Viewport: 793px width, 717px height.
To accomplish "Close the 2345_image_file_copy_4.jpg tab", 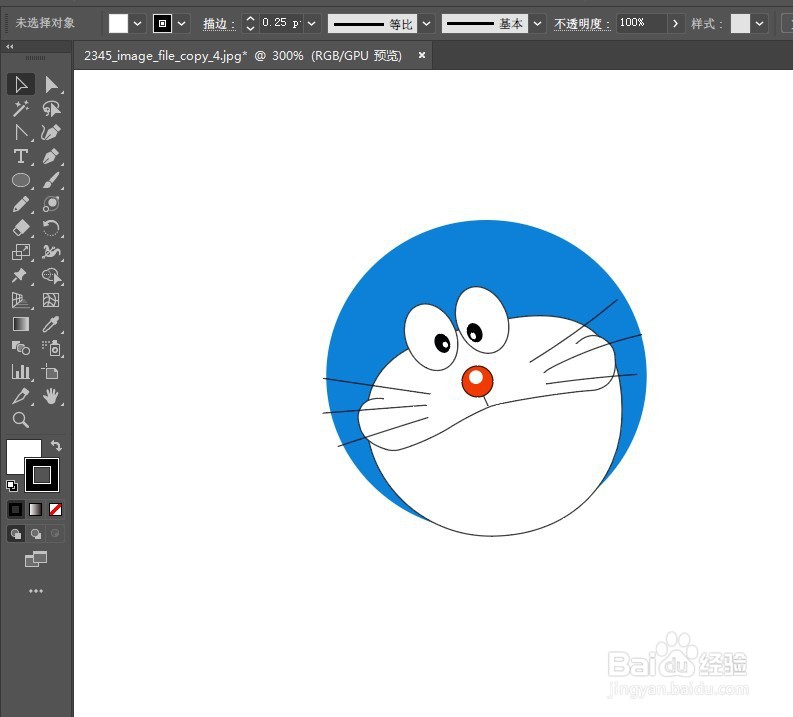I will click(x=422, y=55).
